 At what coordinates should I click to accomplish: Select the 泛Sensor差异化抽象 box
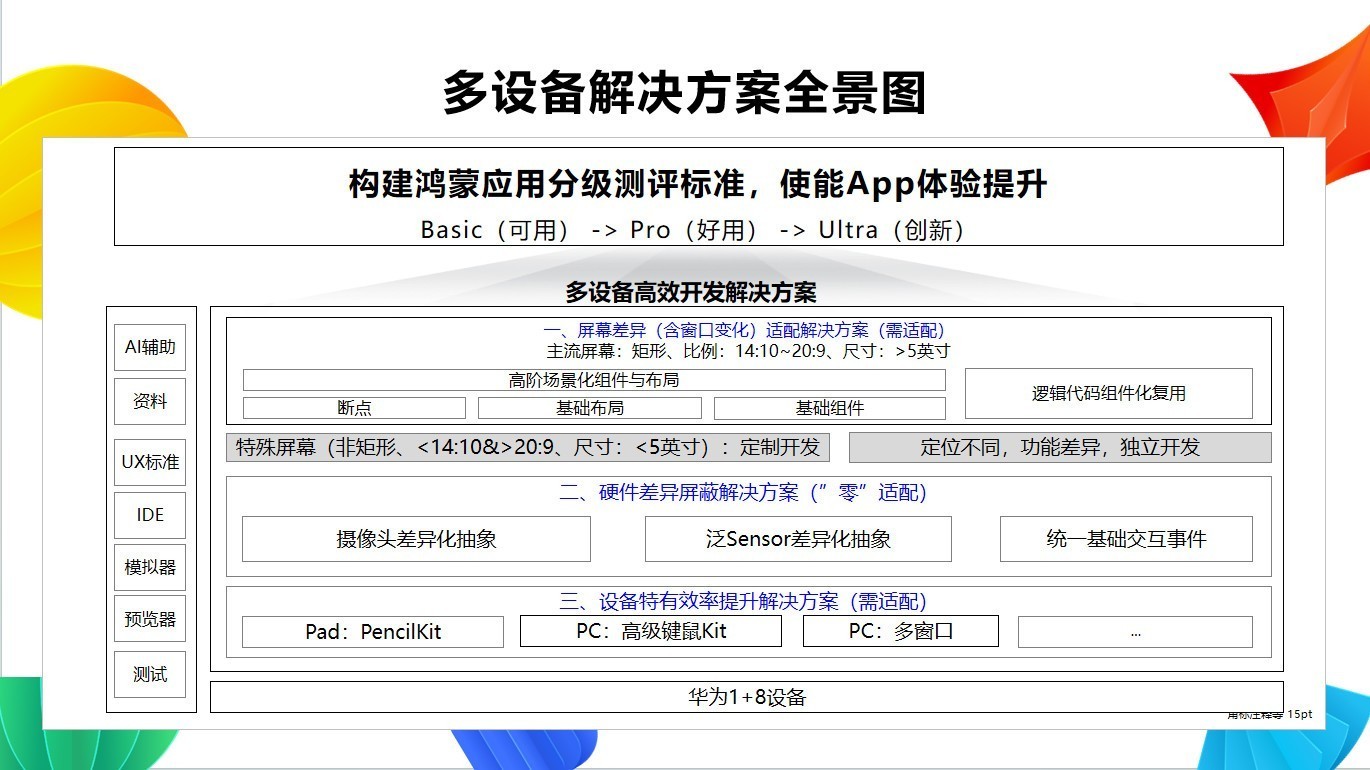pos(798,539)
